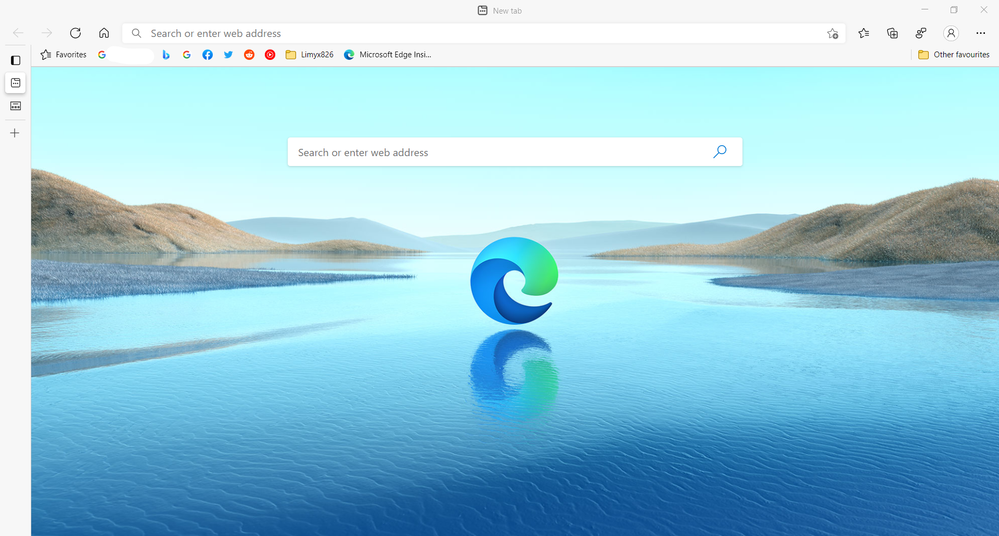Restore down the Edge window
Screen dimensions: 999x536
(x=954, y=10)
